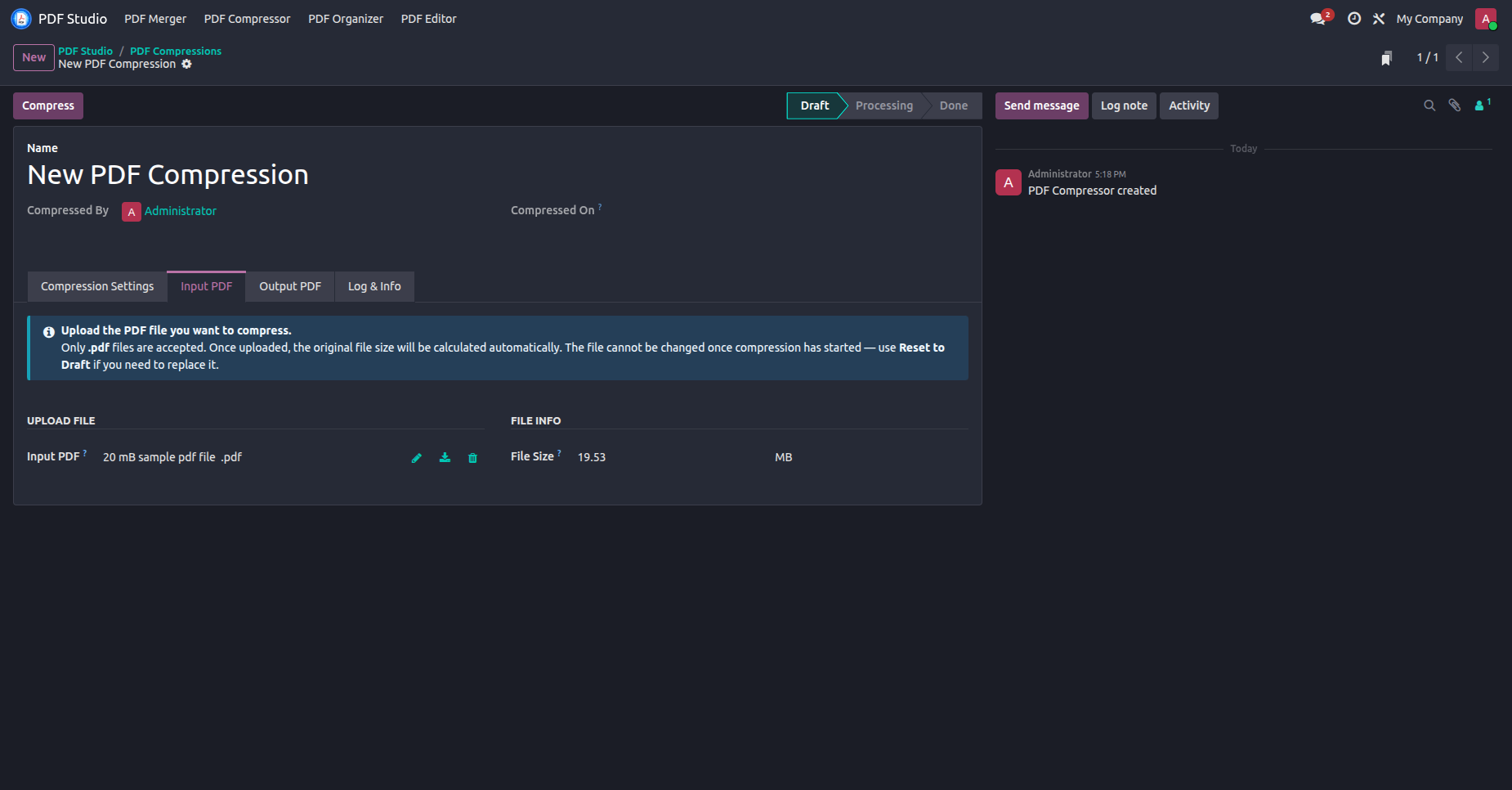Switch to the Output PDF tab
The height and width of the screenshot is (790, 1512).
click(290, 286)
